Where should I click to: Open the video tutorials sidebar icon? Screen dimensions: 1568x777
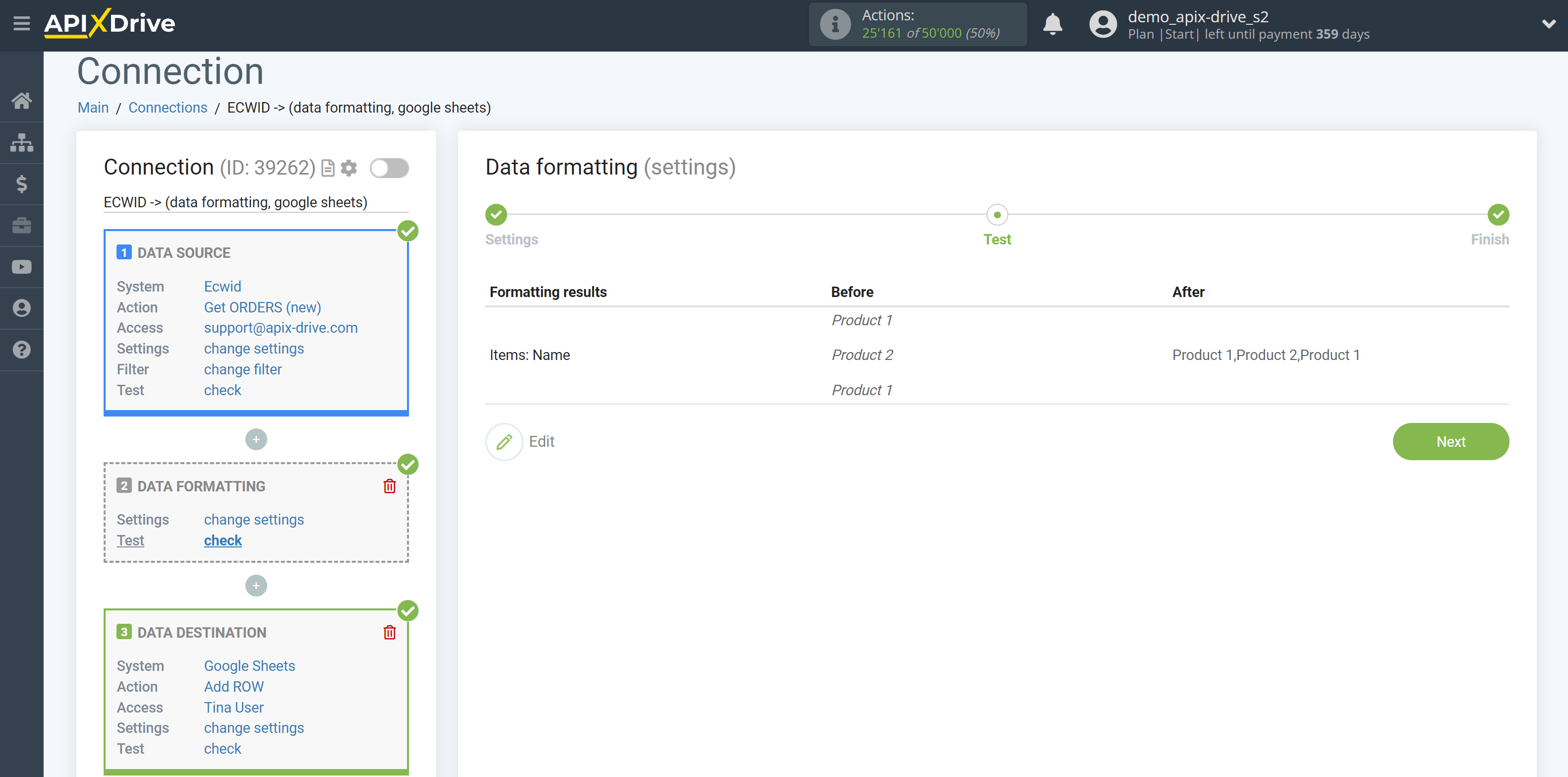coord(22,267)
